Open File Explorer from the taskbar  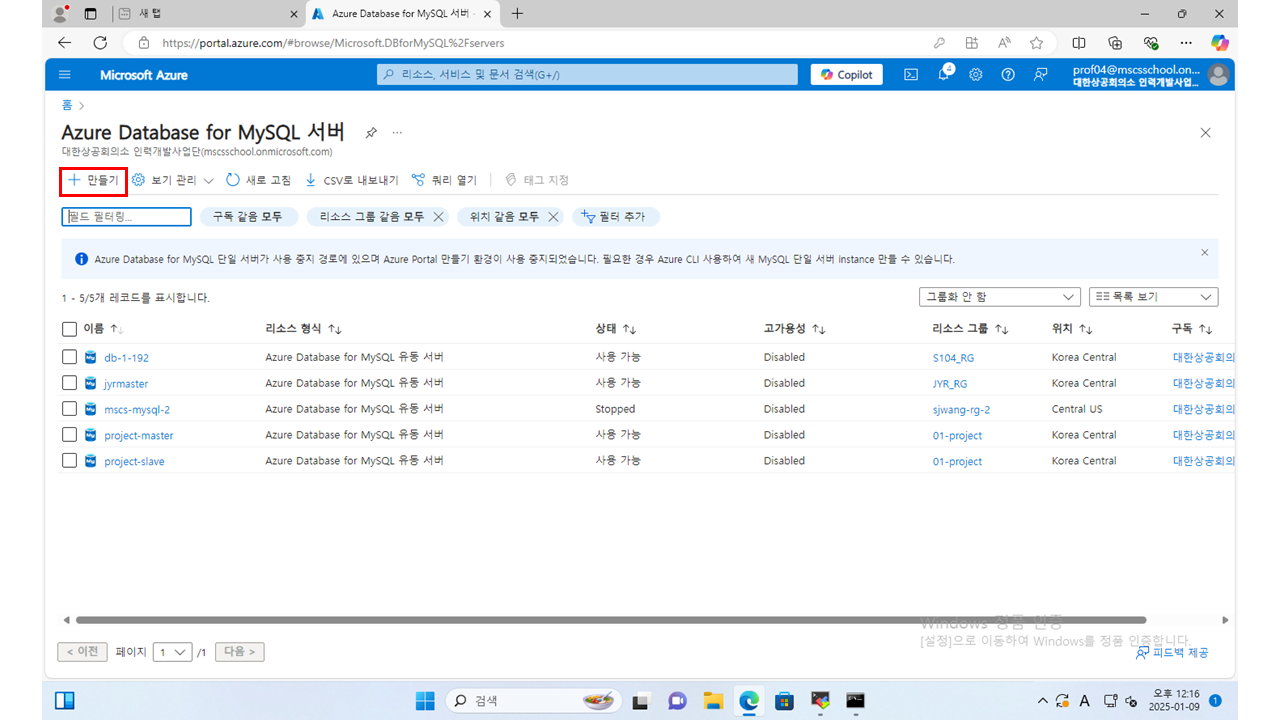click(713, 701)
